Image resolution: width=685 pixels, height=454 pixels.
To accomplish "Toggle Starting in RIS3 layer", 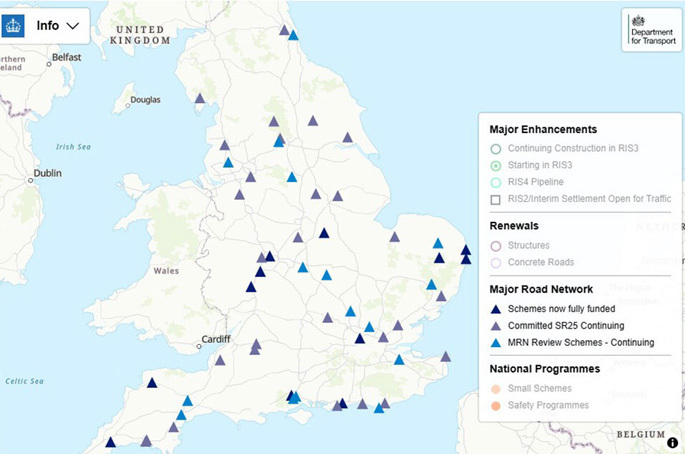I will pos(495,166).
